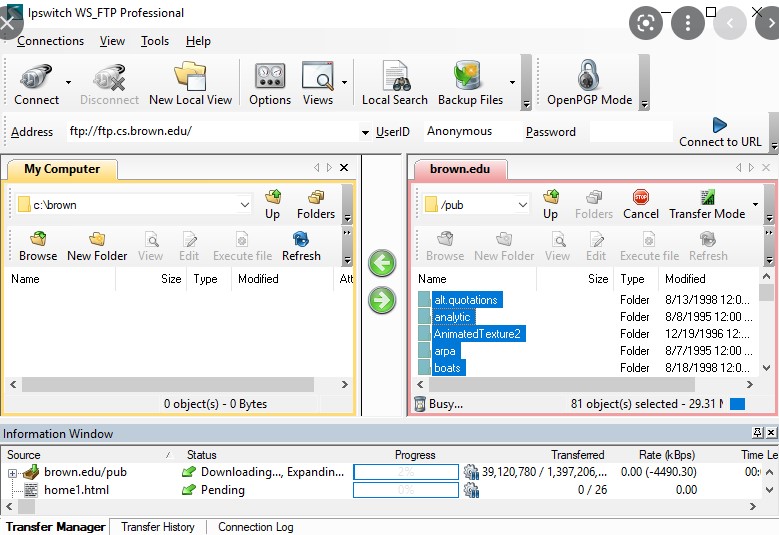This screenshot has height=535, width=779.
Task: Select the AnimatedTexture2 folder
Action: (477, 334)
